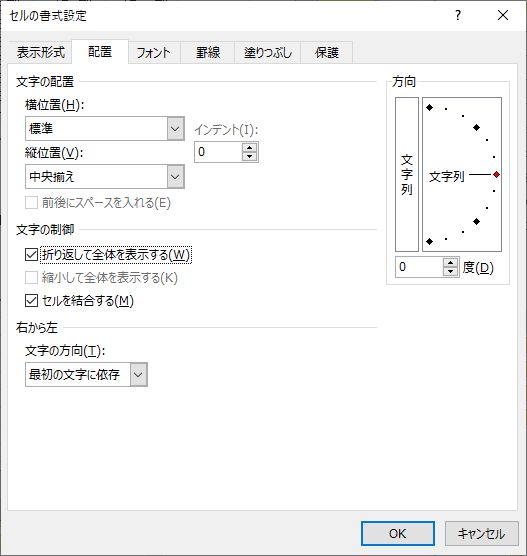Switch to the フォント tab

click(154, 52)
